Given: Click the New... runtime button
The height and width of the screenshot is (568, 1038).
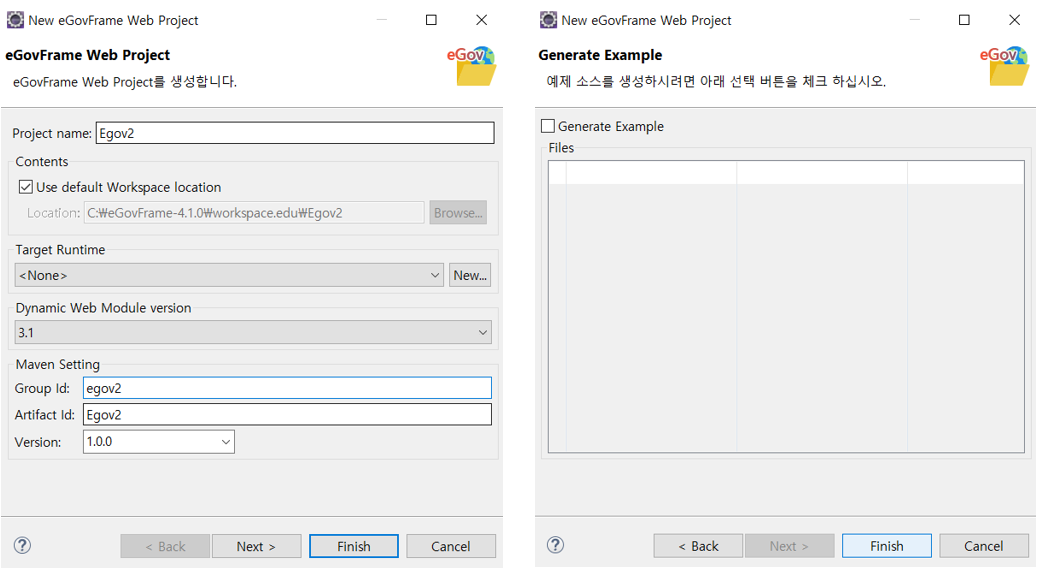Looking at the screenshot, I should coord(470,275).
